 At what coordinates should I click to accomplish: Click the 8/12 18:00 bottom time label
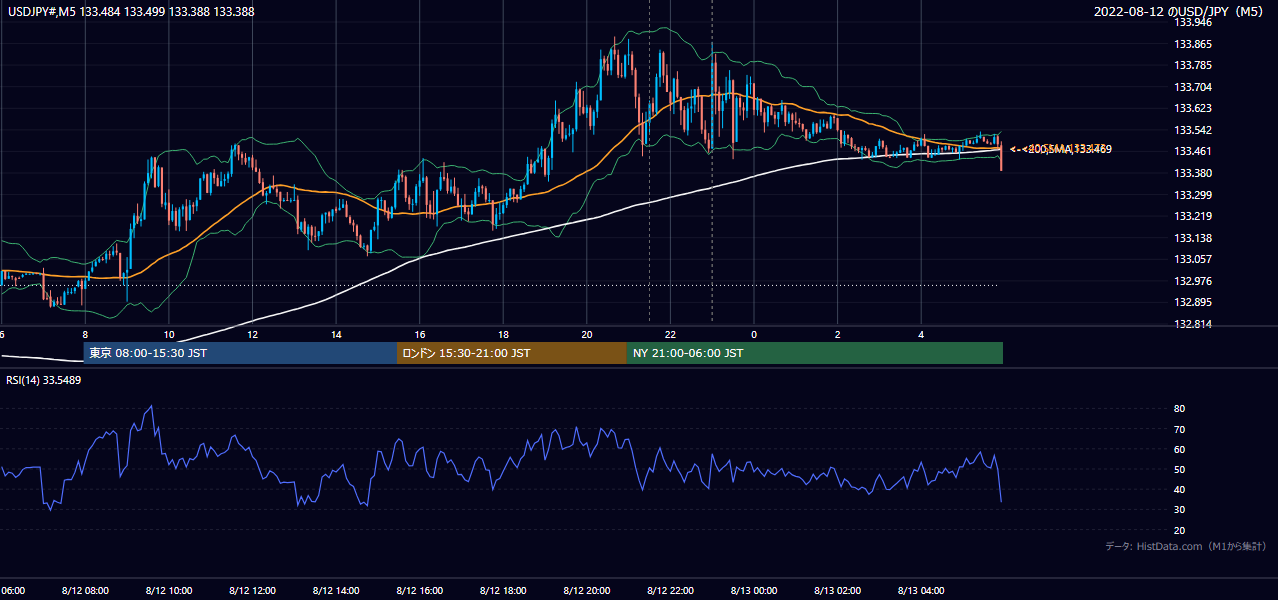(503, 590)
